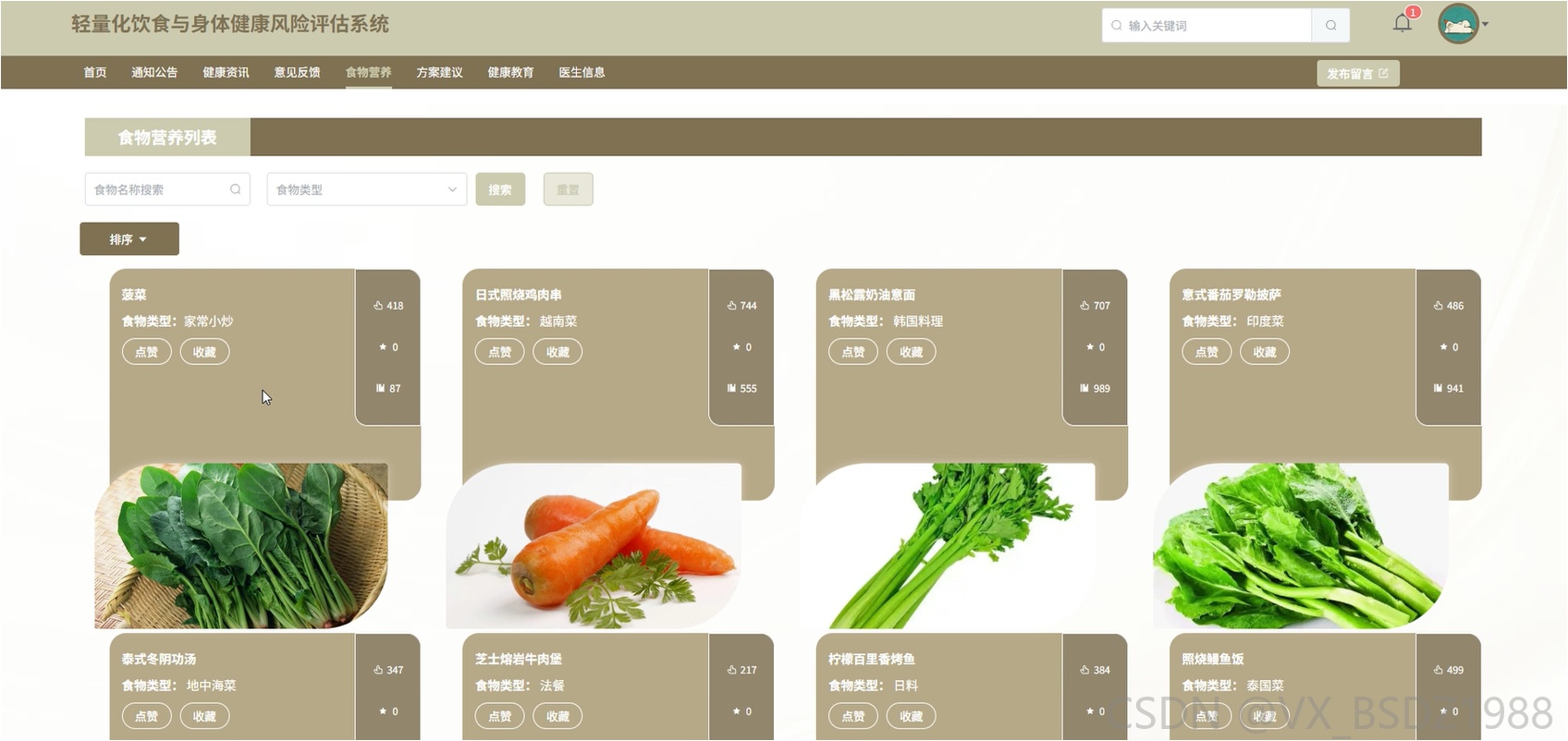This screenshot has width=1568, height=741.
Task: Select the 食物营养 navigation tab
Action: pos(368,72)
